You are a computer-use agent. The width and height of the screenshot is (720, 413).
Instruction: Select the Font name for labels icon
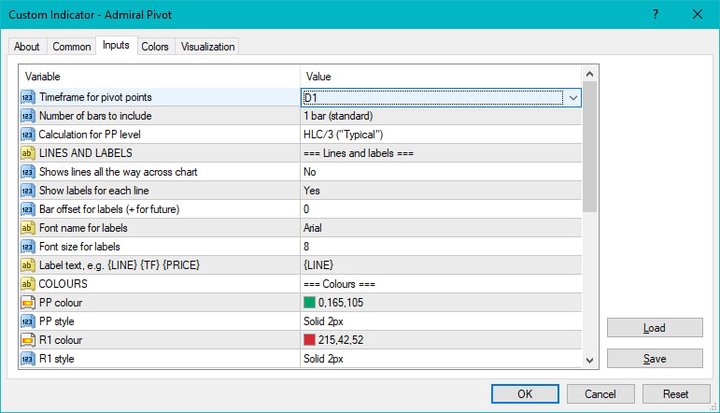tap(28, 228)
